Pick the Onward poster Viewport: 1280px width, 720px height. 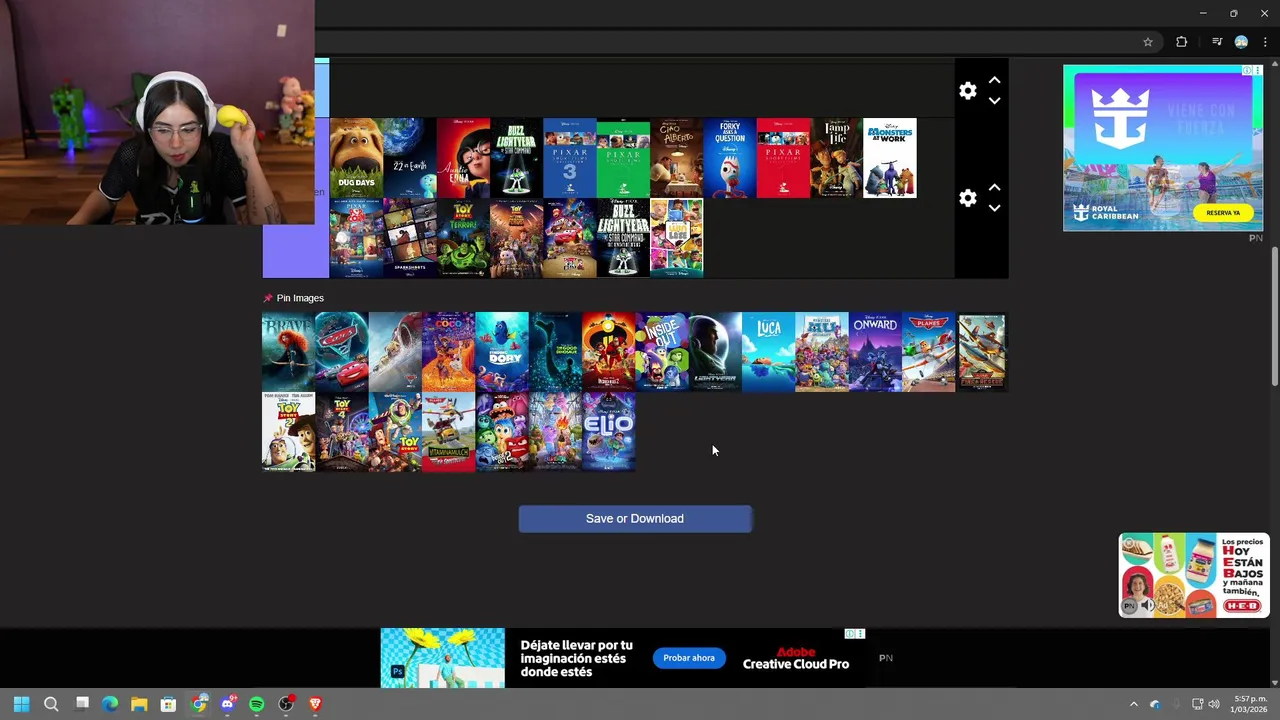(875, 352)
